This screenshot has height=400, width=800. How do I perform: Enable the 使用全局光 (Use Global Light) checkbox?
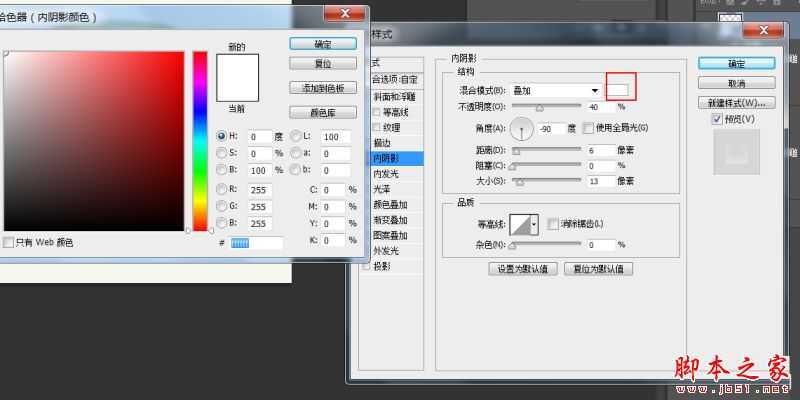(588, 128)
